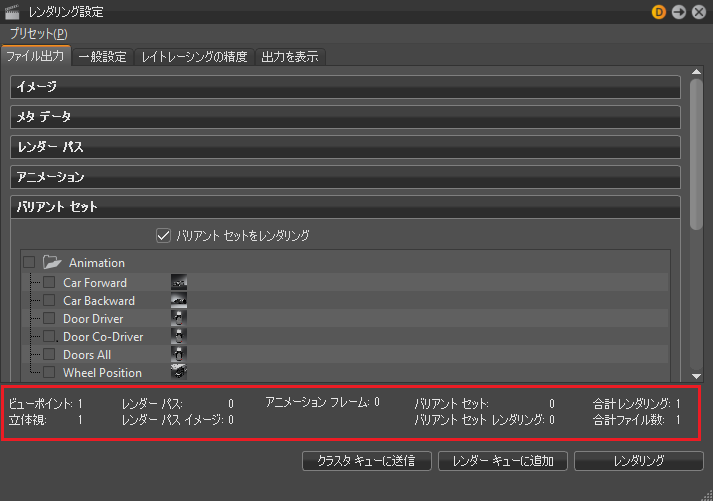Enable the Car Forward checkbox
The height and width of the screenshot is (501, 713).
point(49,282)
